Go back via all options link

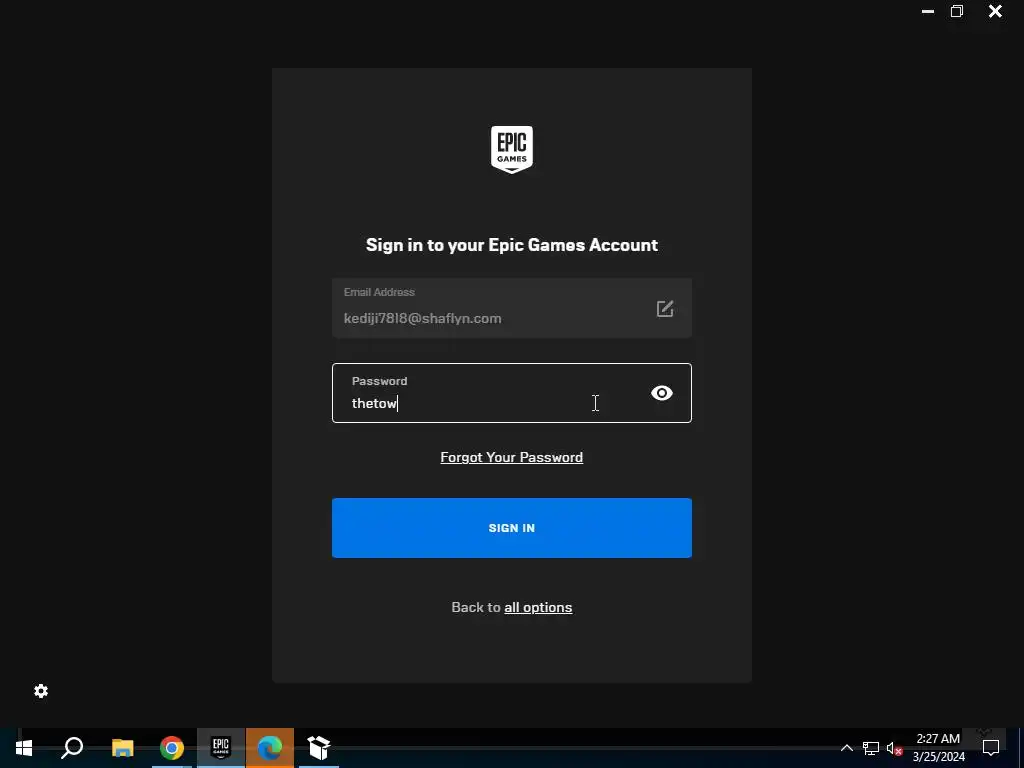(x=538, y=607)
